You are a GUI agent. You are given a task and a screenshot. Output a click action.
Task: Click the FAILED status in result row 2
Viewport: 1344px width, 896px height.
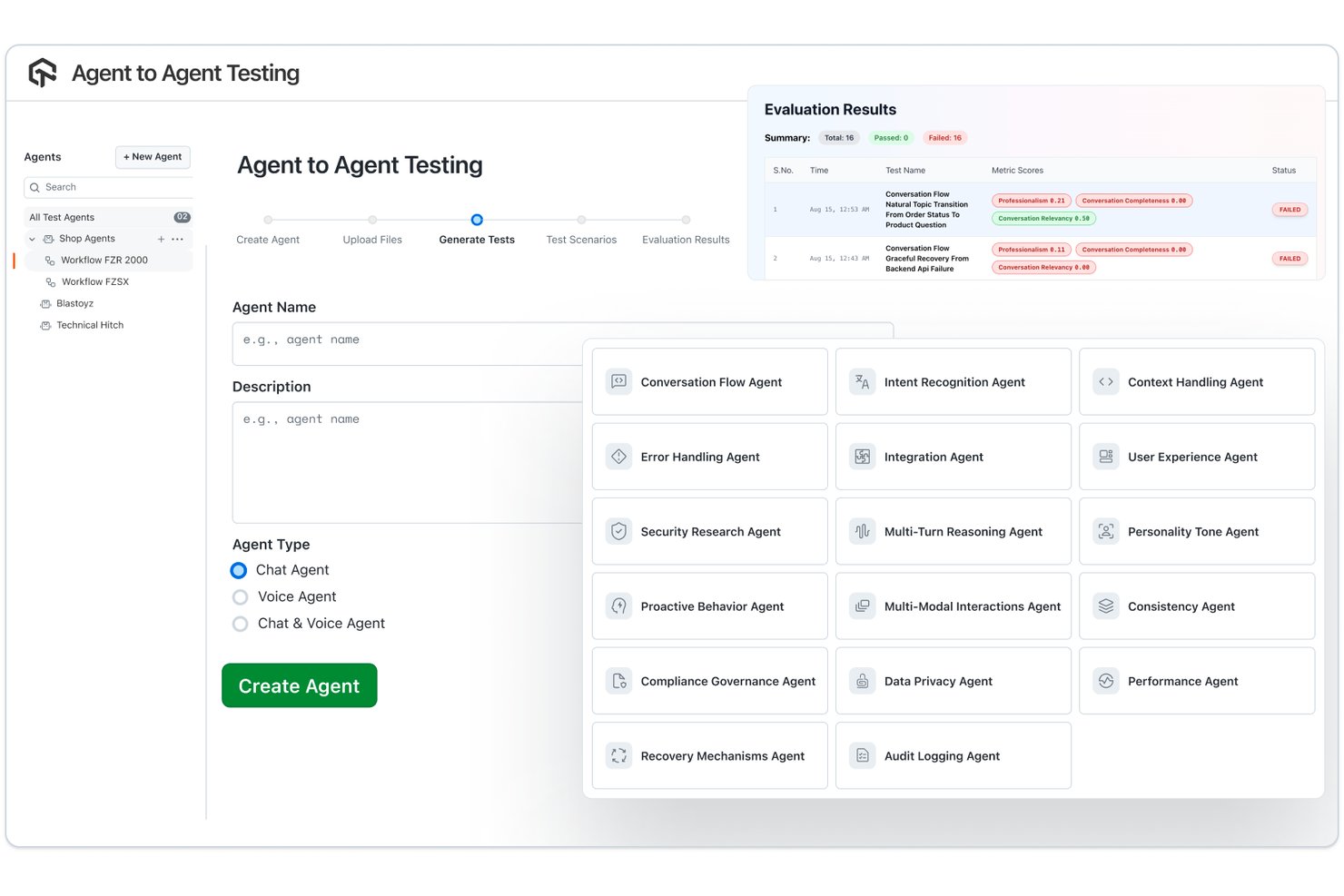[1290, 259]
